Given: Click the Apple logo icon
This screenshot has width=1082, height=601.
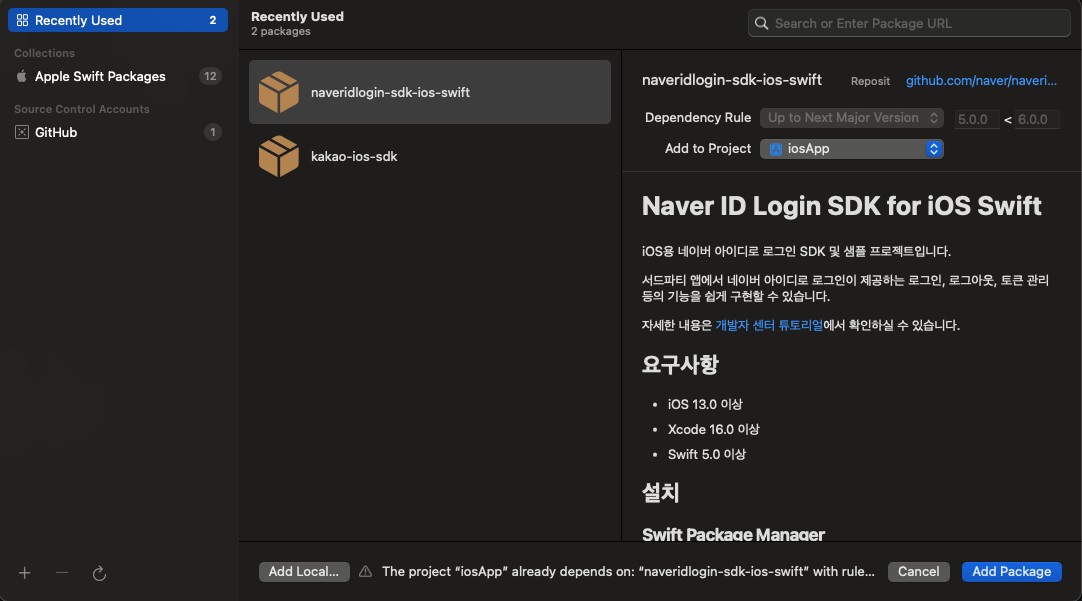Looking at the screenshot, I should (x=21, y=76).
